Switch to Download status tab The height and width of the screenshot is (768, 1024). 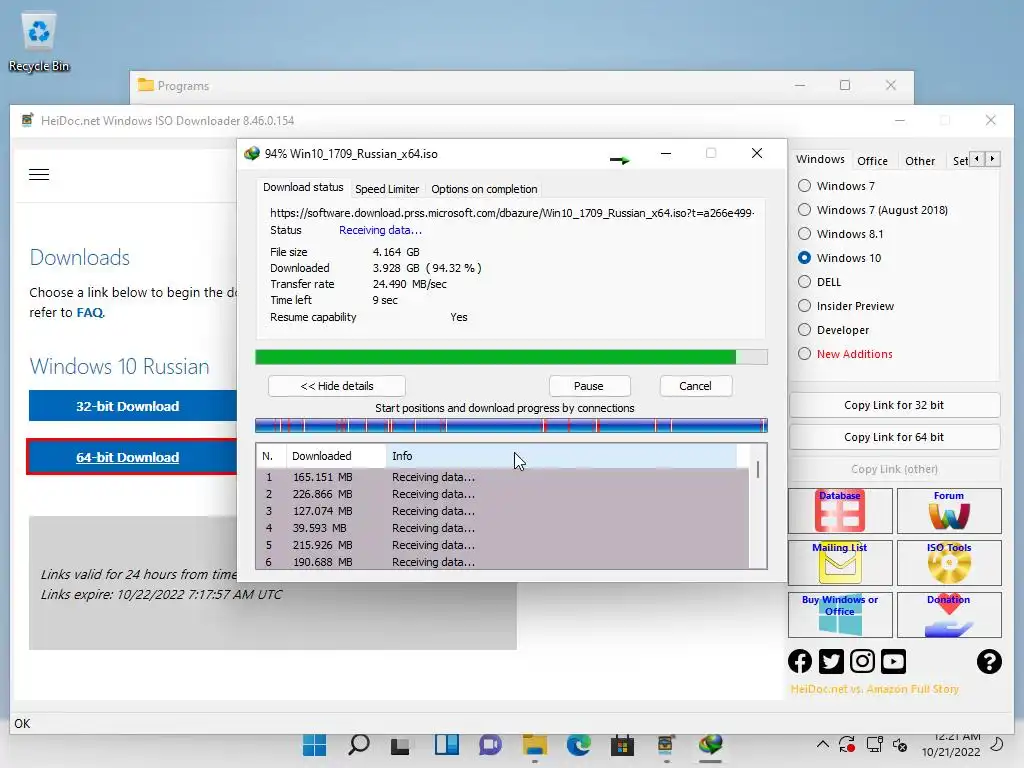tap(303, 187)
